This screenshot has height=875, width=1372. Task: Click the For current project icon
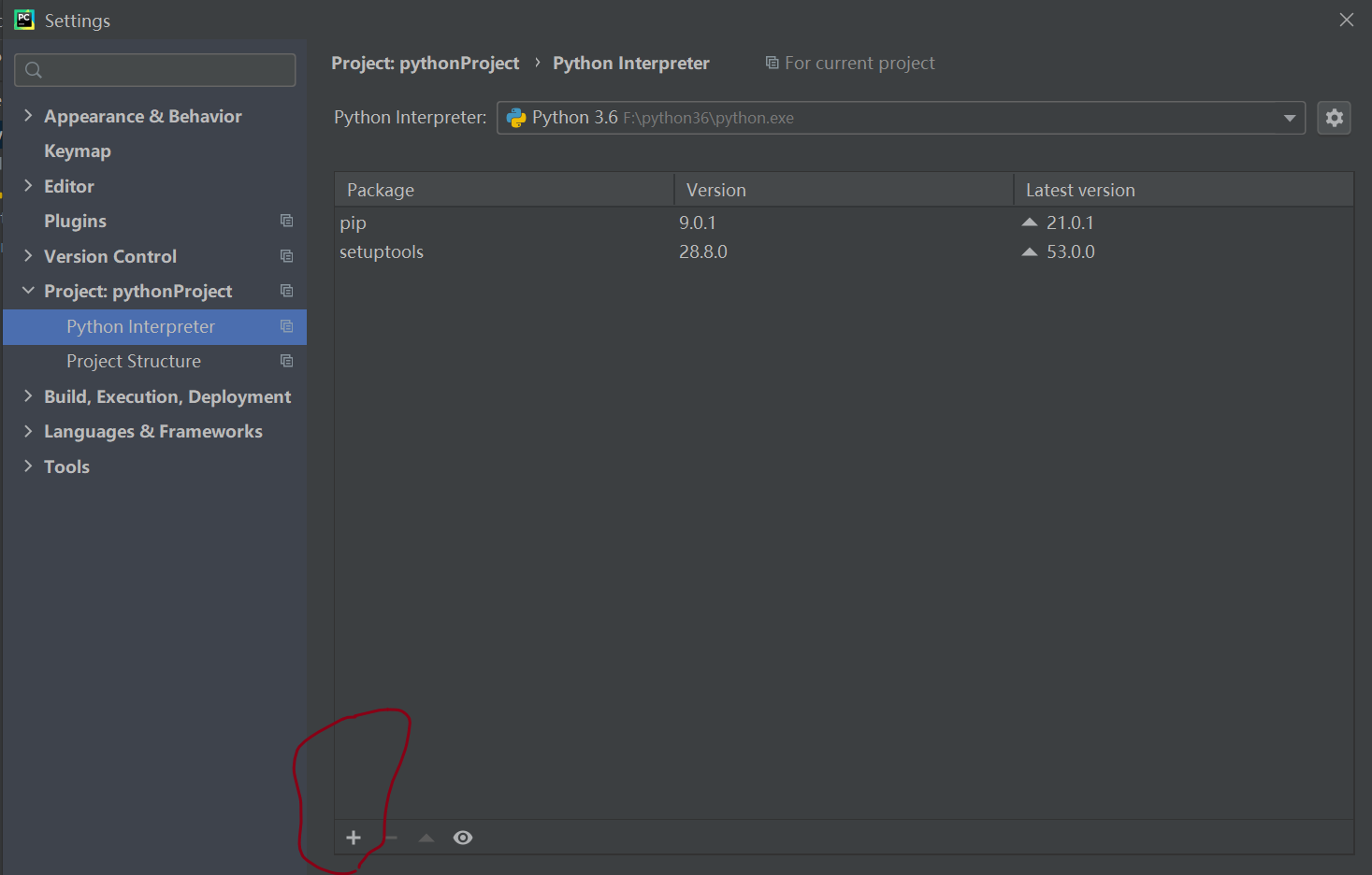772,63
